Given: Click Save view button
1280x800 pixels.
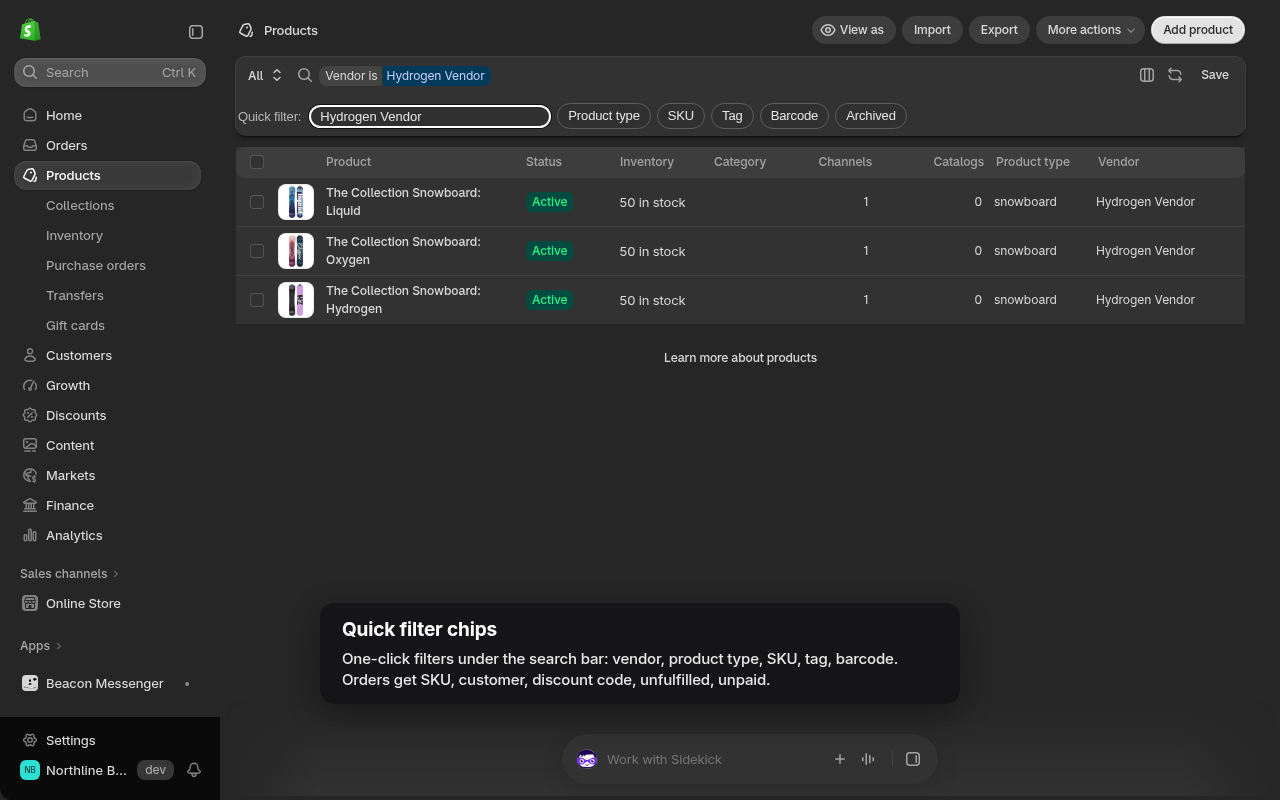Looking at the screenshot, I should [1215, 75].
